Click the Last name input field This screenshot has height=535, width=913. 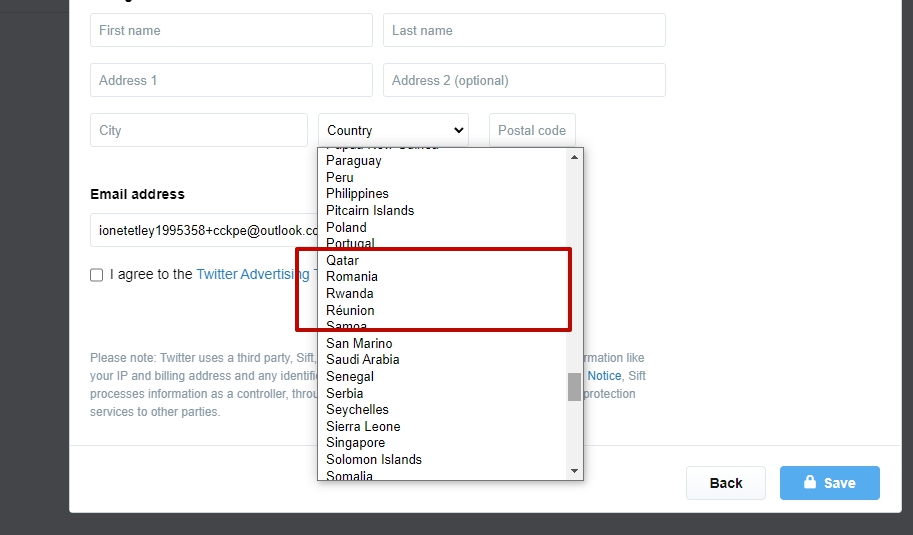tap(524, 30)
